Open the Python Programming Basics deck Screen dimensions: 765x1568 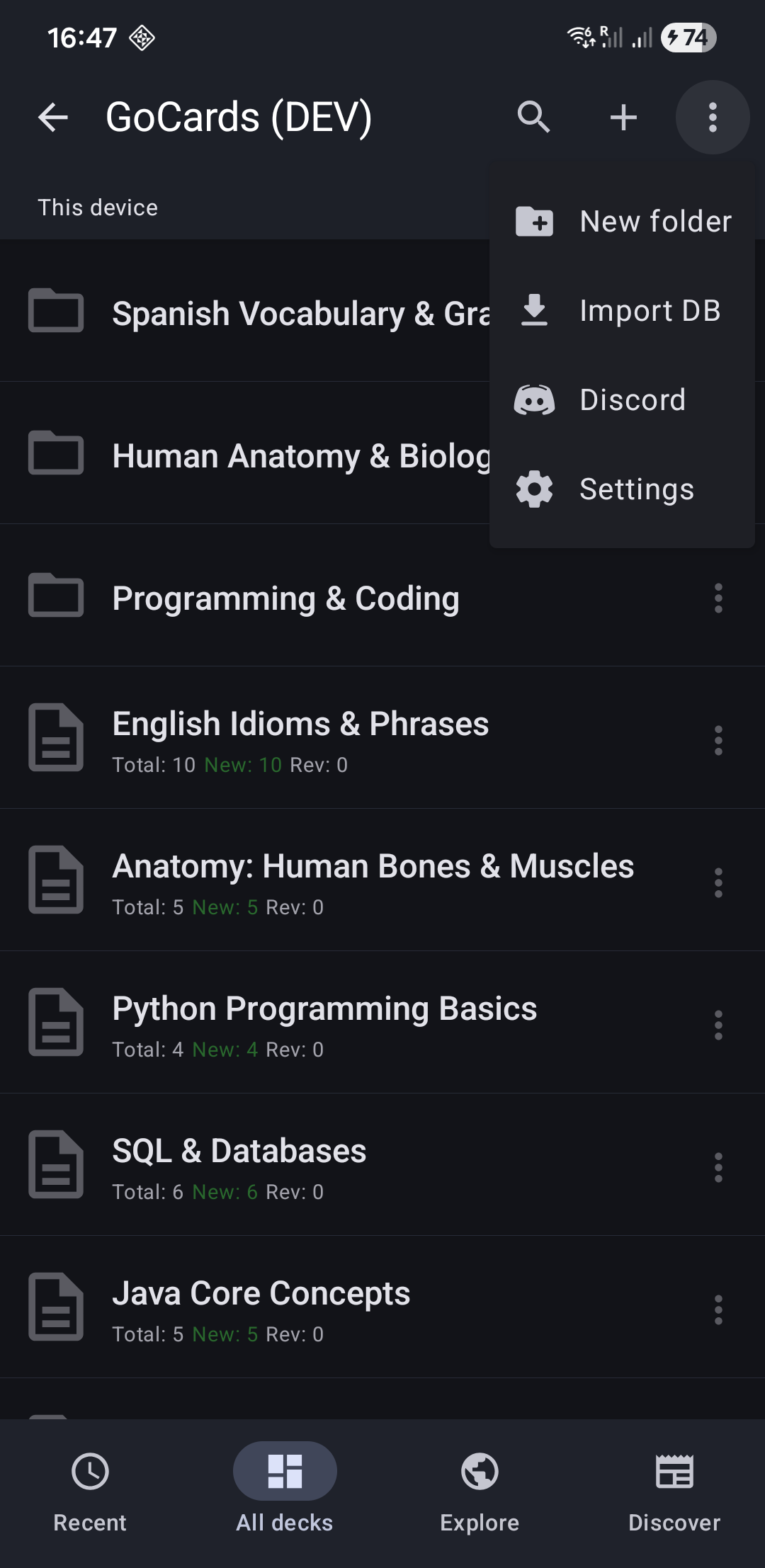[324, 1023]
